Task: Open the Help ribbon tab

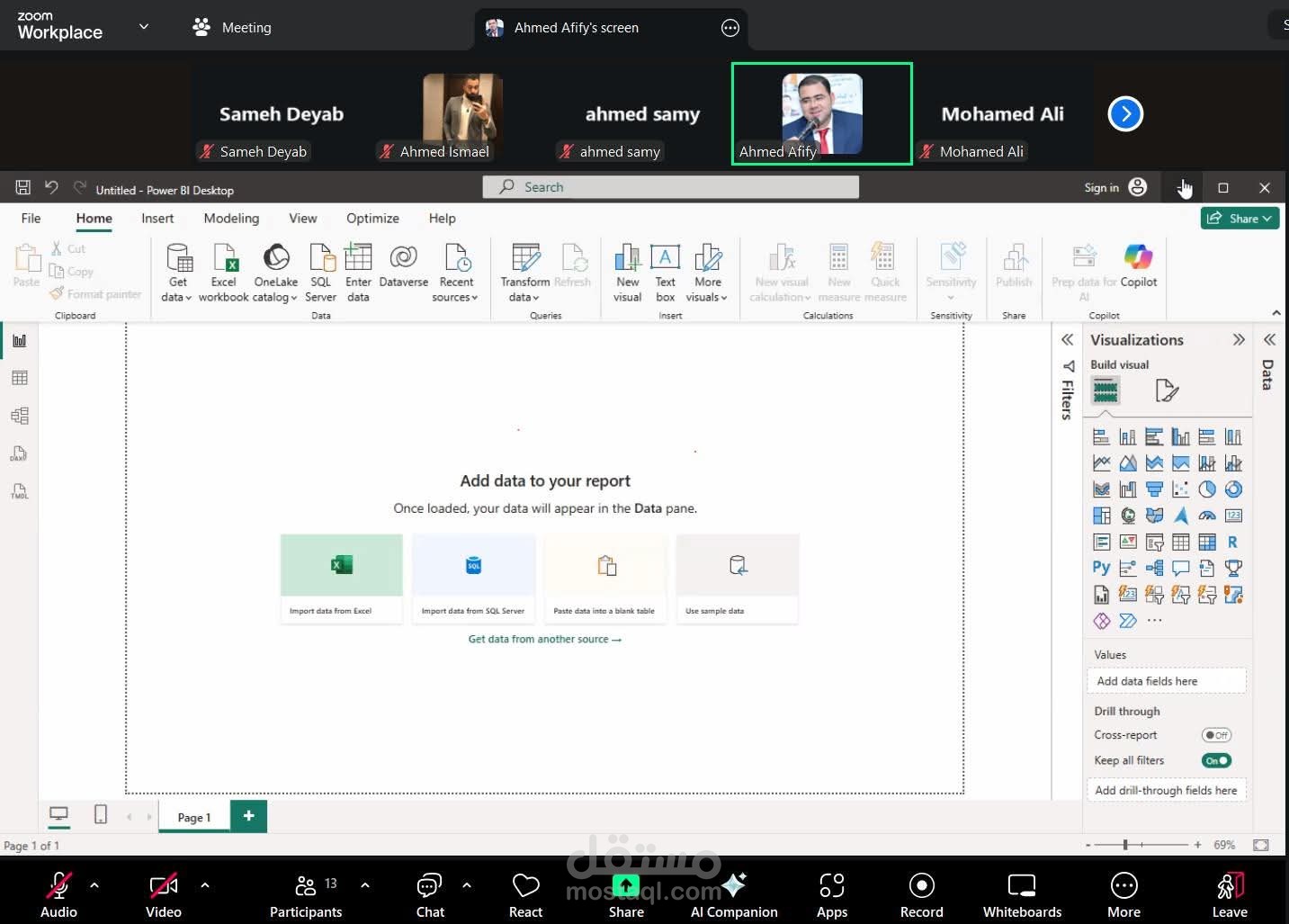Action: tap(442, 218)
